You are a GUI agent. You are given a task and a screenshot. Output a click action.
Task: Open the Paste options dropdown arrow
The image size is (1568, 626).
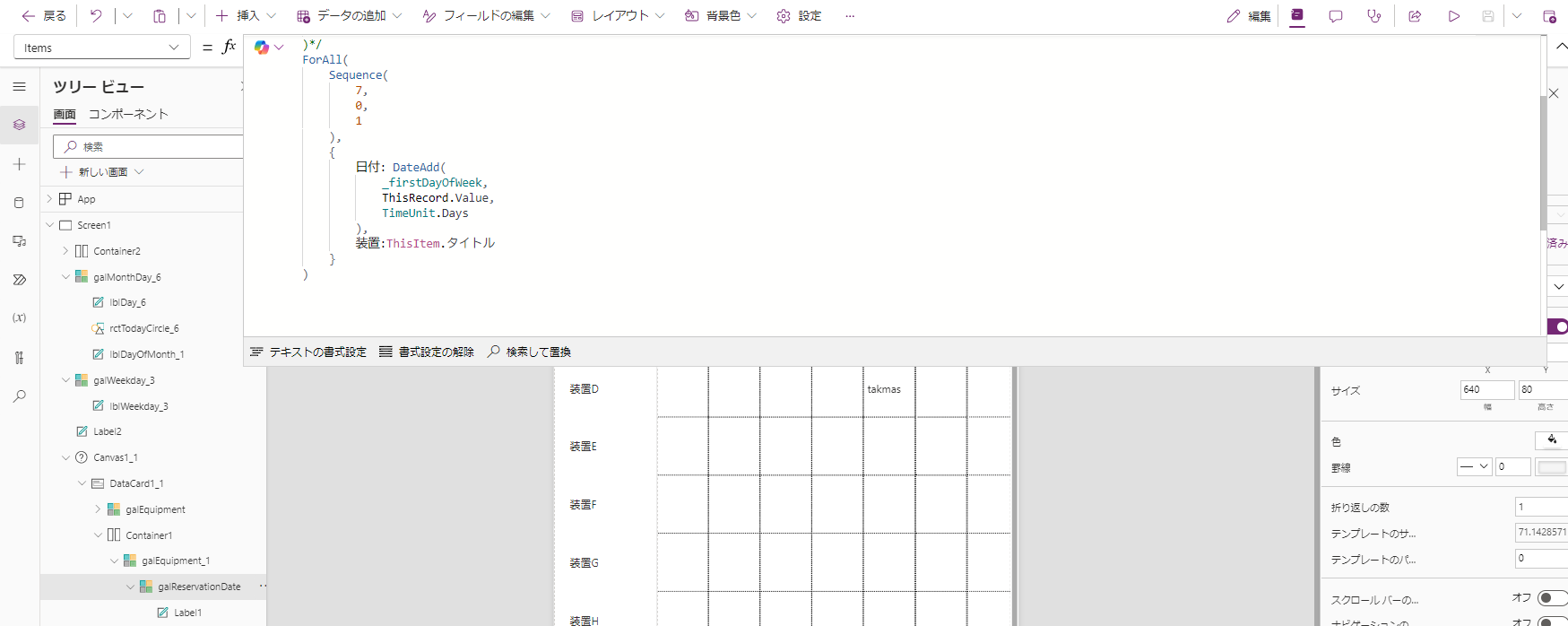click(191, 15)
